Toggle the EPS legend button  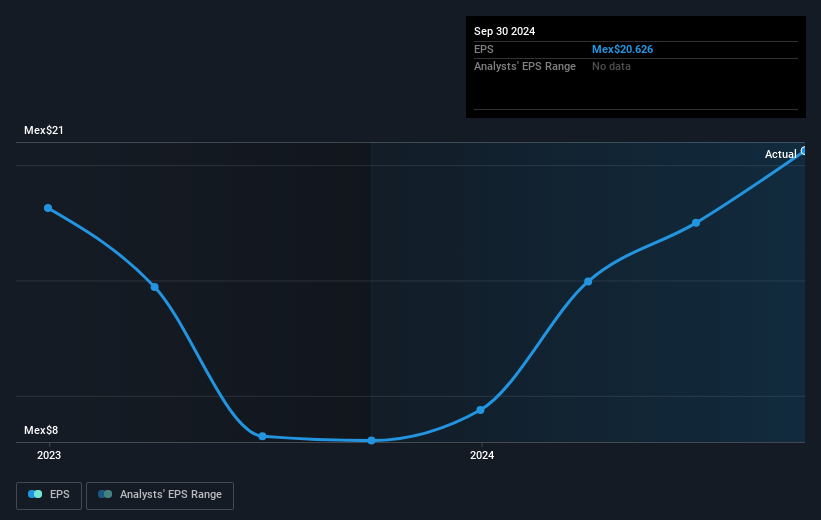coord(49,495)
